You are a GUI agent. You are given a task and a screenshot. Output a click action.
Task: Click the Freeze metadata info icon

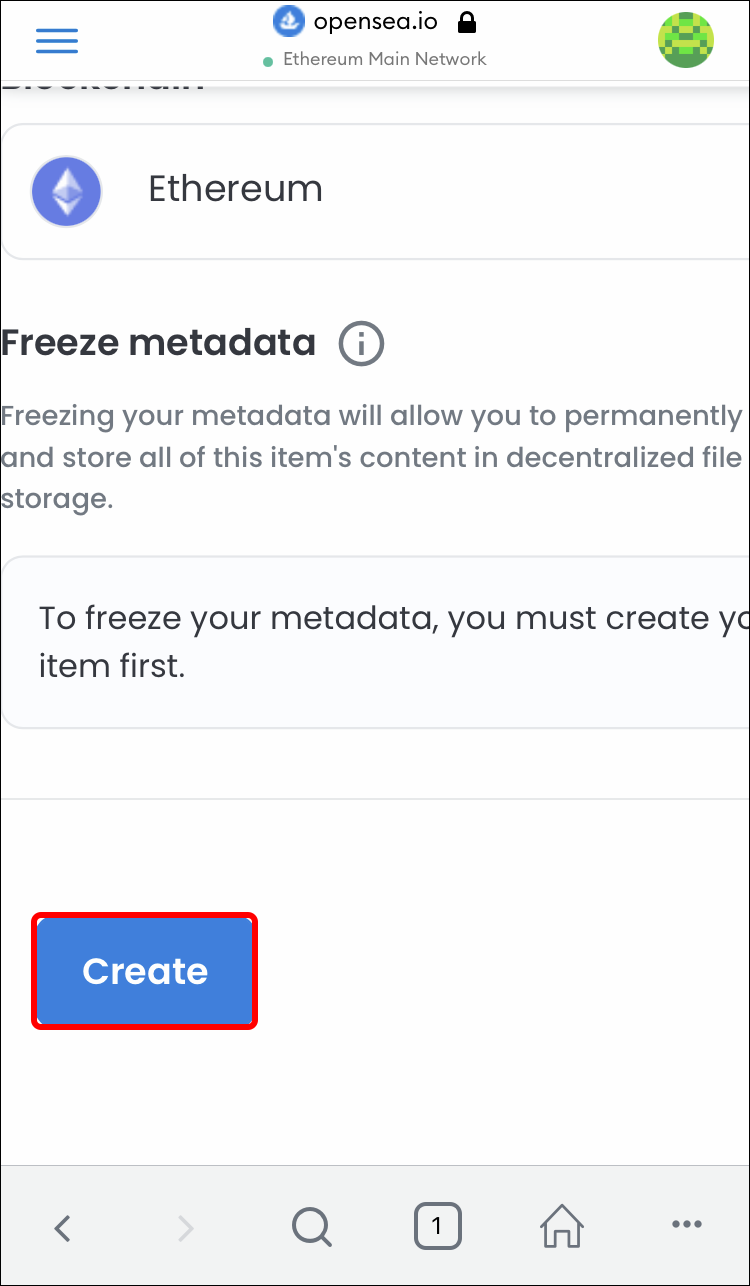[x=361, y=344]
